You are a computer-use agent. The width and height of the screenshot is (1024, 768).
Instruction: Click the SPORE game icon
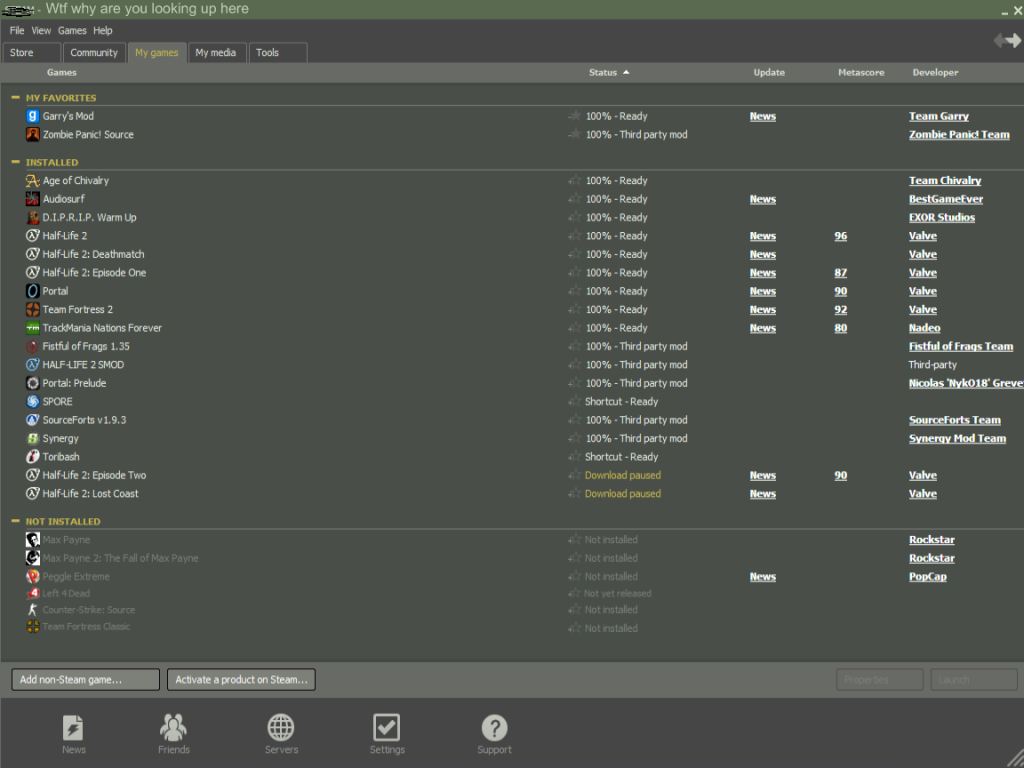click(x=33, y=402)
